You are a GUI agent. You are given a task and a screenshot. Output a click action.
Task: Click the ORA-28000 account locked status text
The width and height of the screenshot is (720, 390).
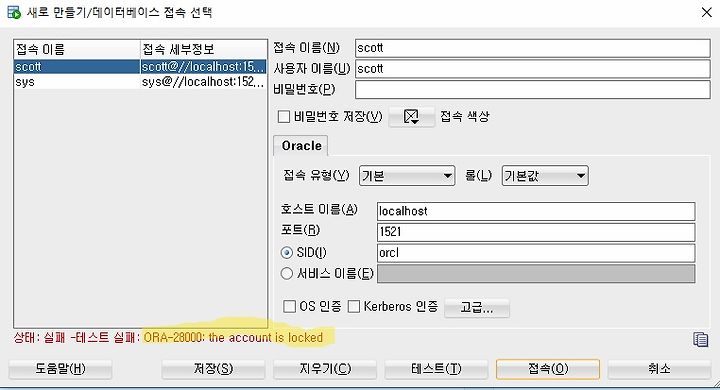pos(233,338)
